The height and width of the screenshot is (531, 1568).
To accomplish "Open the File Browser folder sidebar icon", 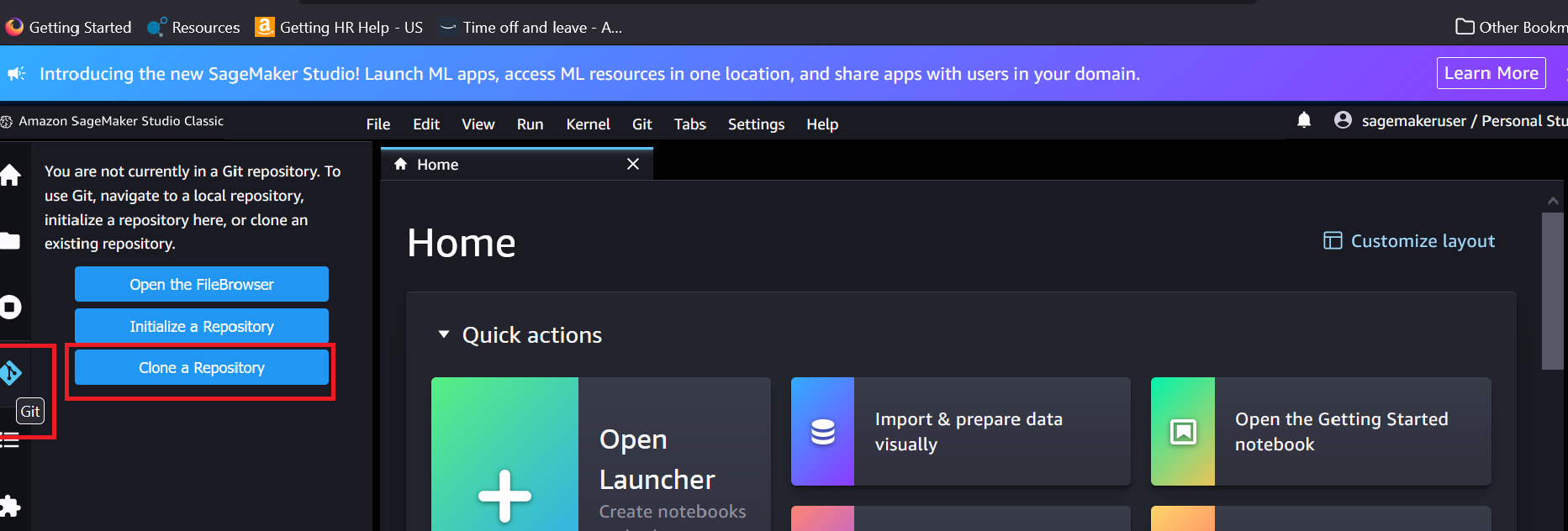I will coord(10,241).
